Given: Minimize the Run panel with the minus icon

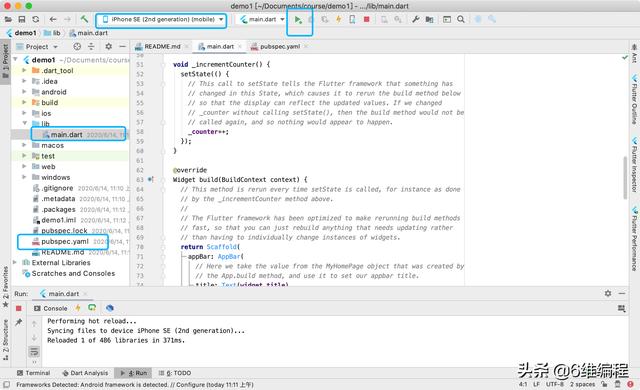Looking at the screenshot, I should pyautogui.click(x=622, y=293).
